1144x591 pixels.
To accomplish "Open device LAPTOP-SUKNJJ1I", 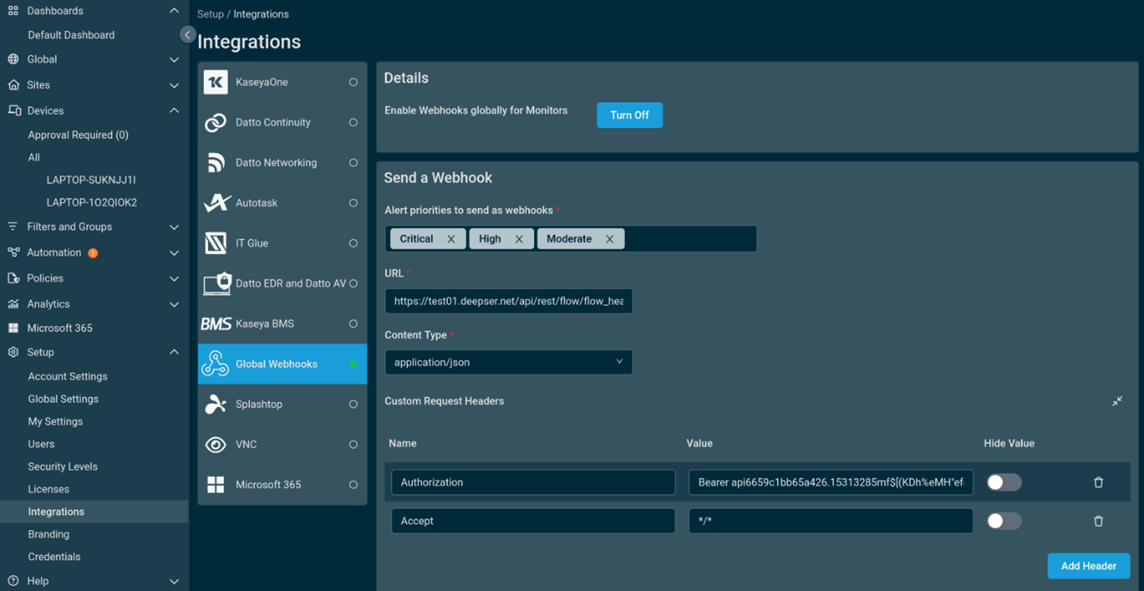I will click(91, 179).
